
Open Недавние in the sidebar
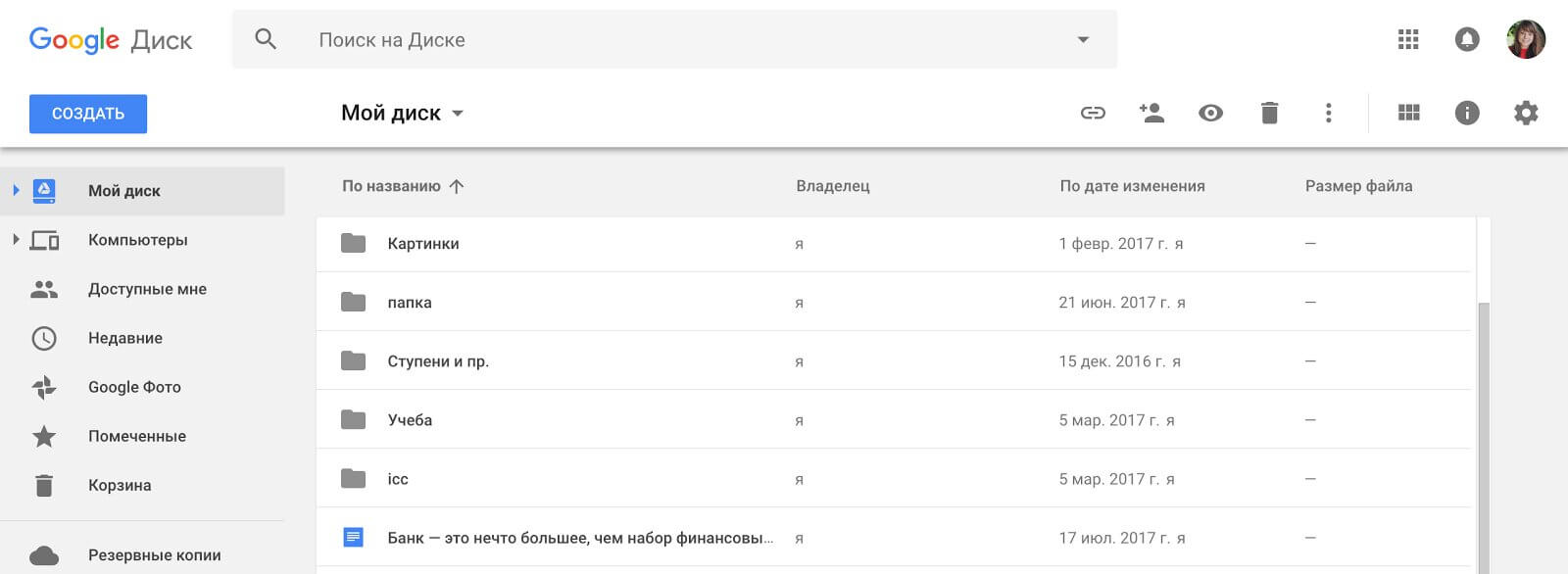(x=124, y=338)
